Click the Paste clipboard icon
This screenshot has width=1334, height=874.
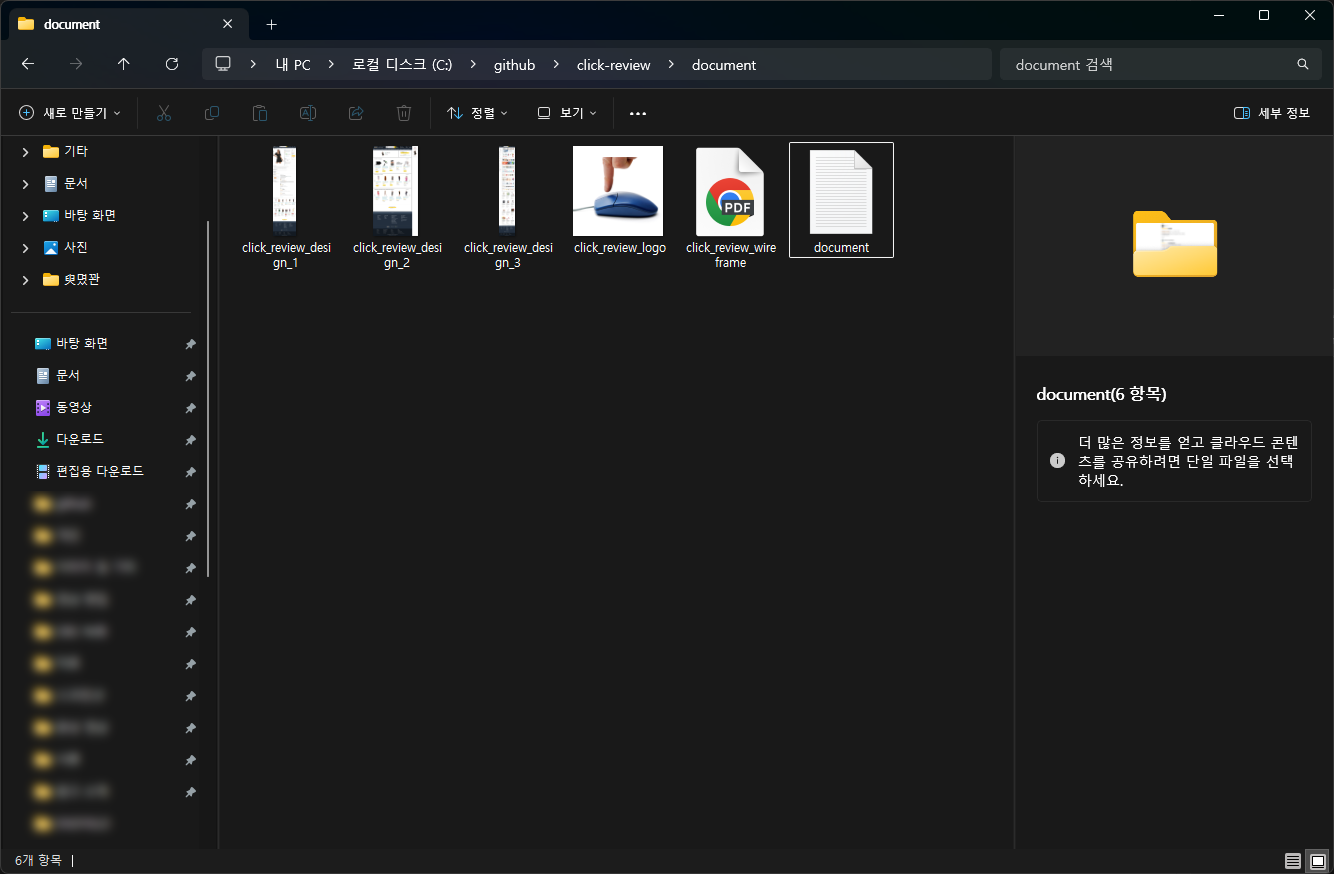[260, 113]
